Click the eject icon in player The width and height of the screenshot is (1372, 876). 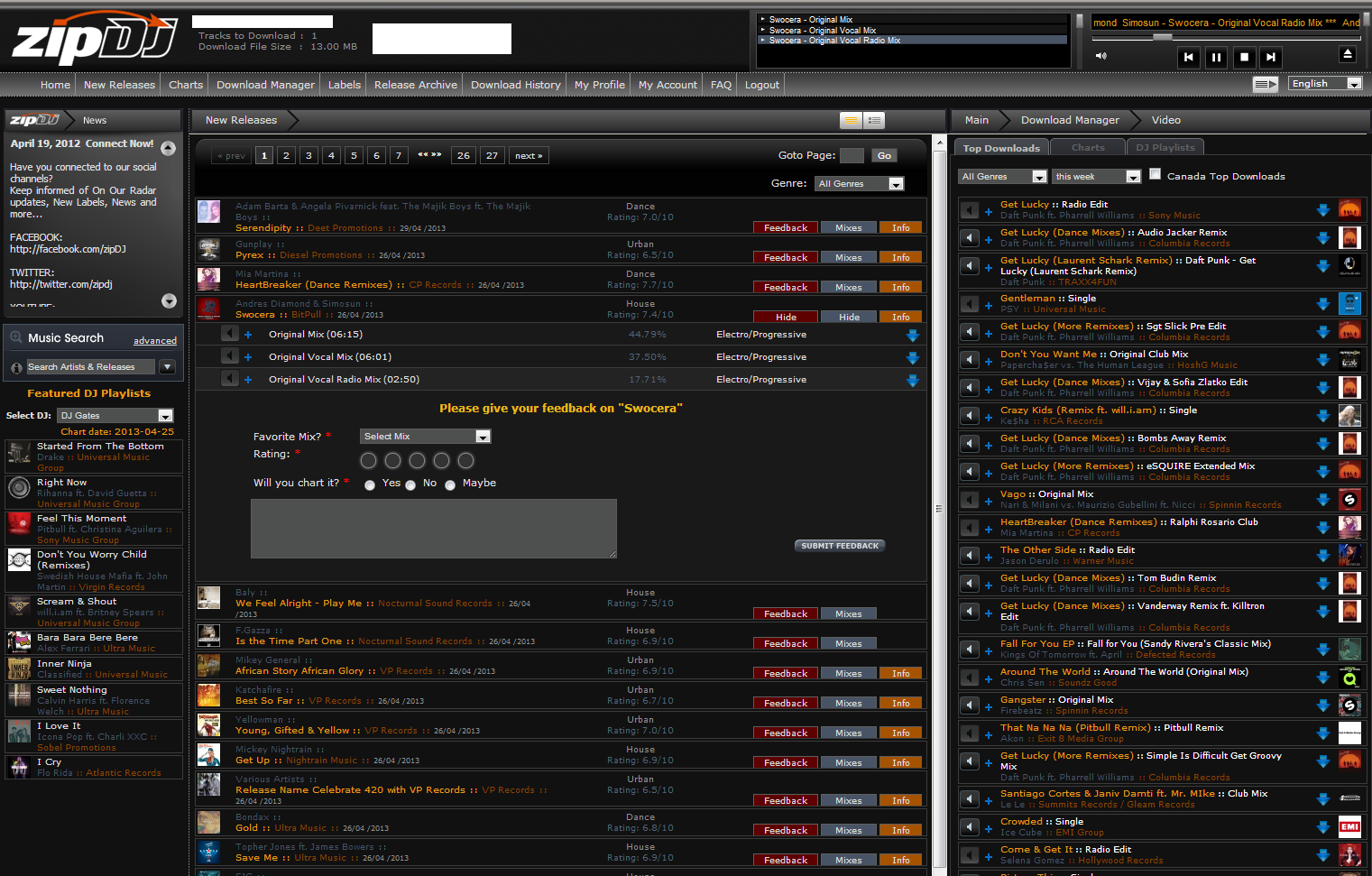[1348, 54]
